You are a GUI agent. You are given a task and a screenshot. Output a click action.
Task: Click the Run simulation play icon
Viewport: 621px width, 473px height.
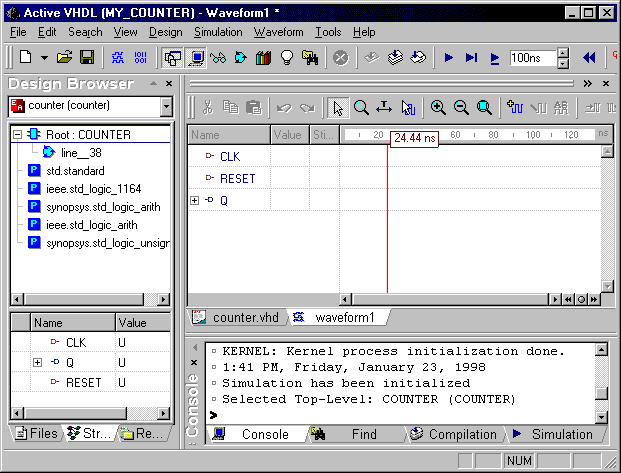449,58
